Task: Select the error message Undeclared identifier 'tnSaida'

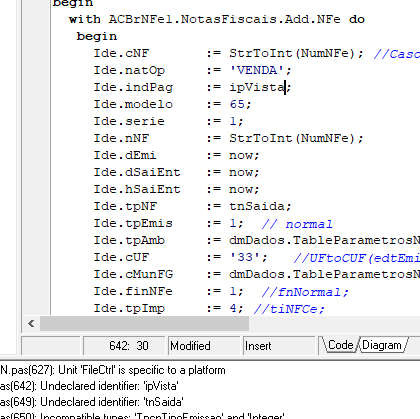Action: pyautogui.click(x=92, y=402)
